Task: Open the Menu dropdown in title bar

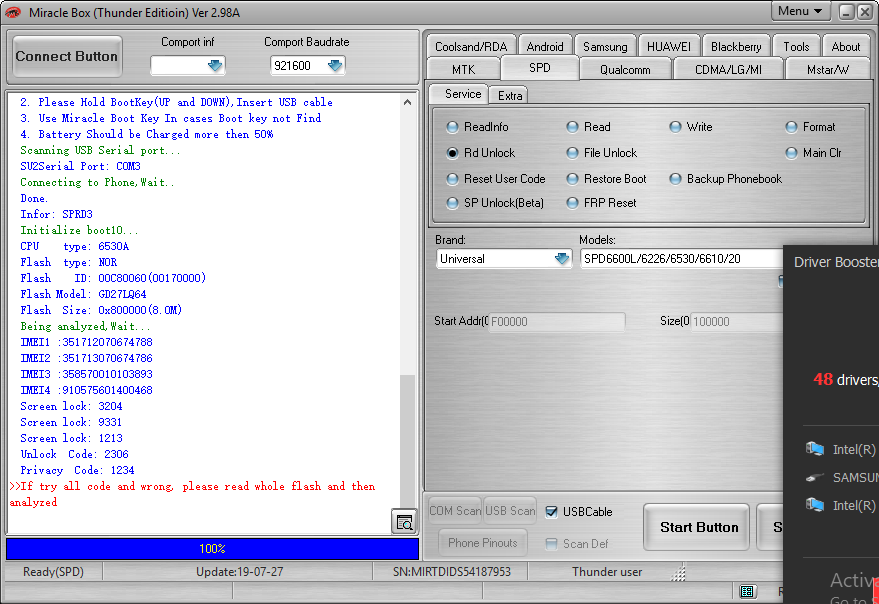Action: (x=800, y=11)
